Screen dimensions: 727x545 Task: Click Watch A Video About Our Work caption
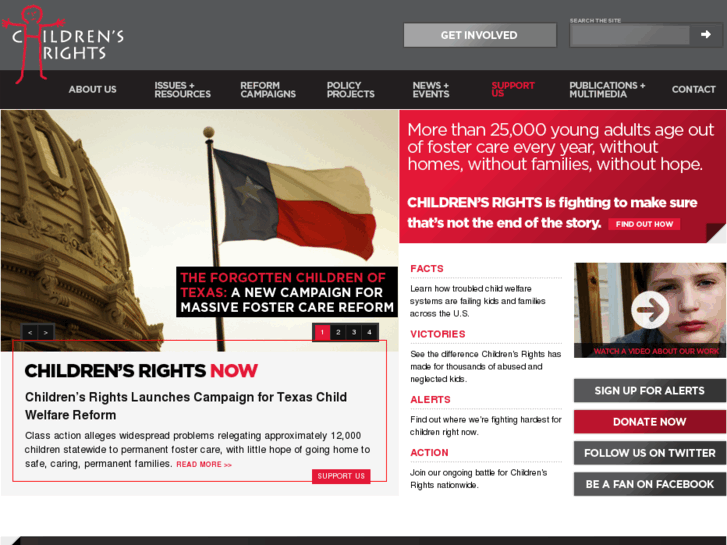click(x=656, y=351)
